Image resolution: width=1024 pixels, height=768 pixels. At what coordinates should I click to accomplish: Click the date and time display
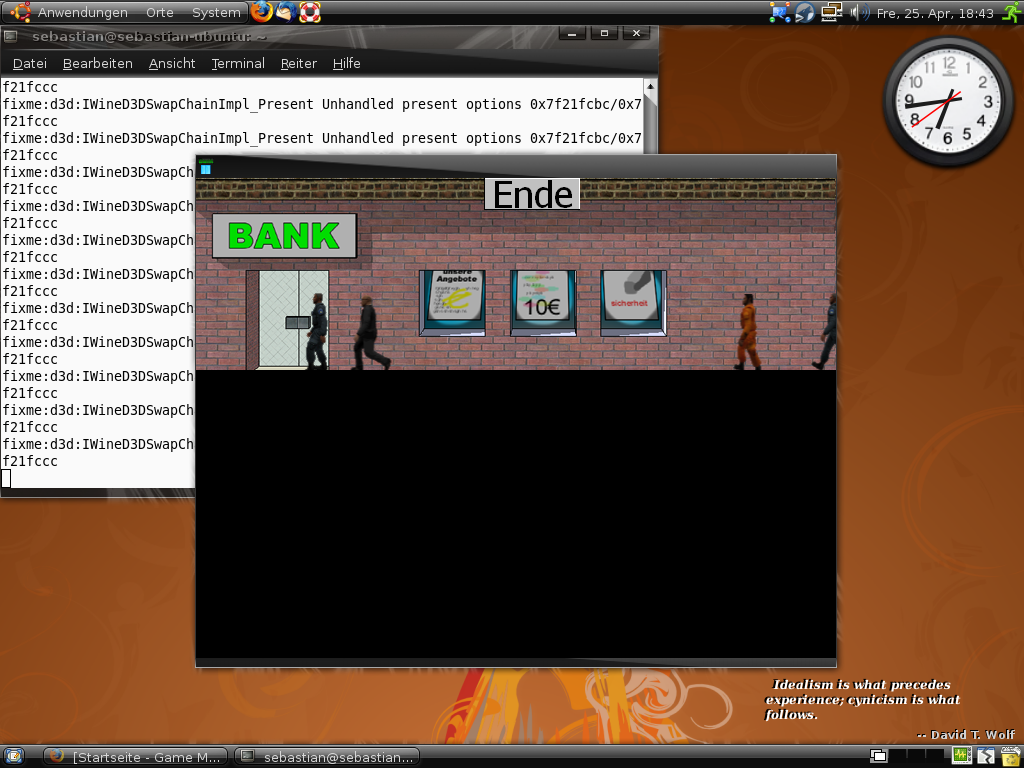935,13
